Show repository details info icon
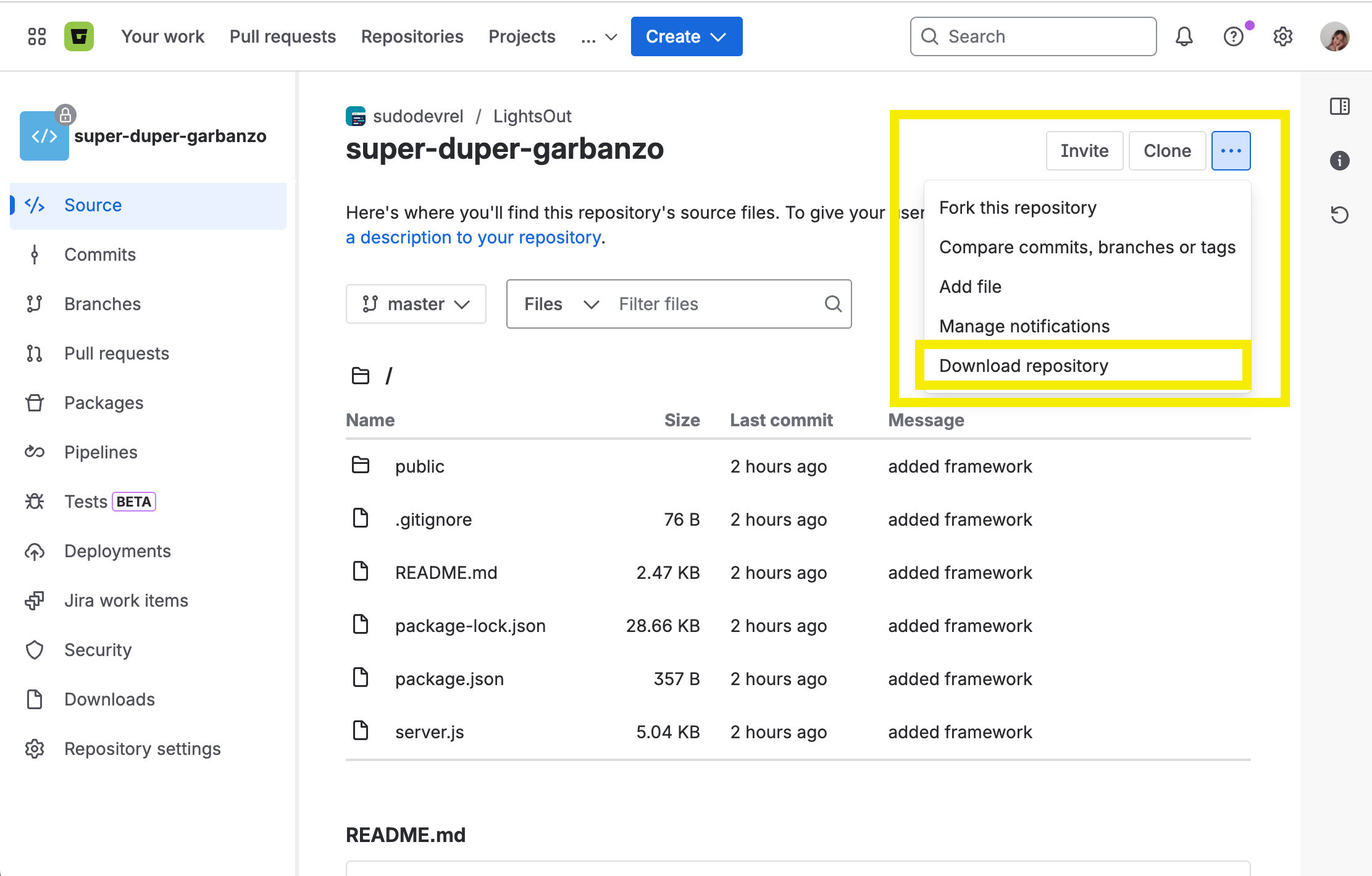1372x876 pixels. tap(1339, 161)
